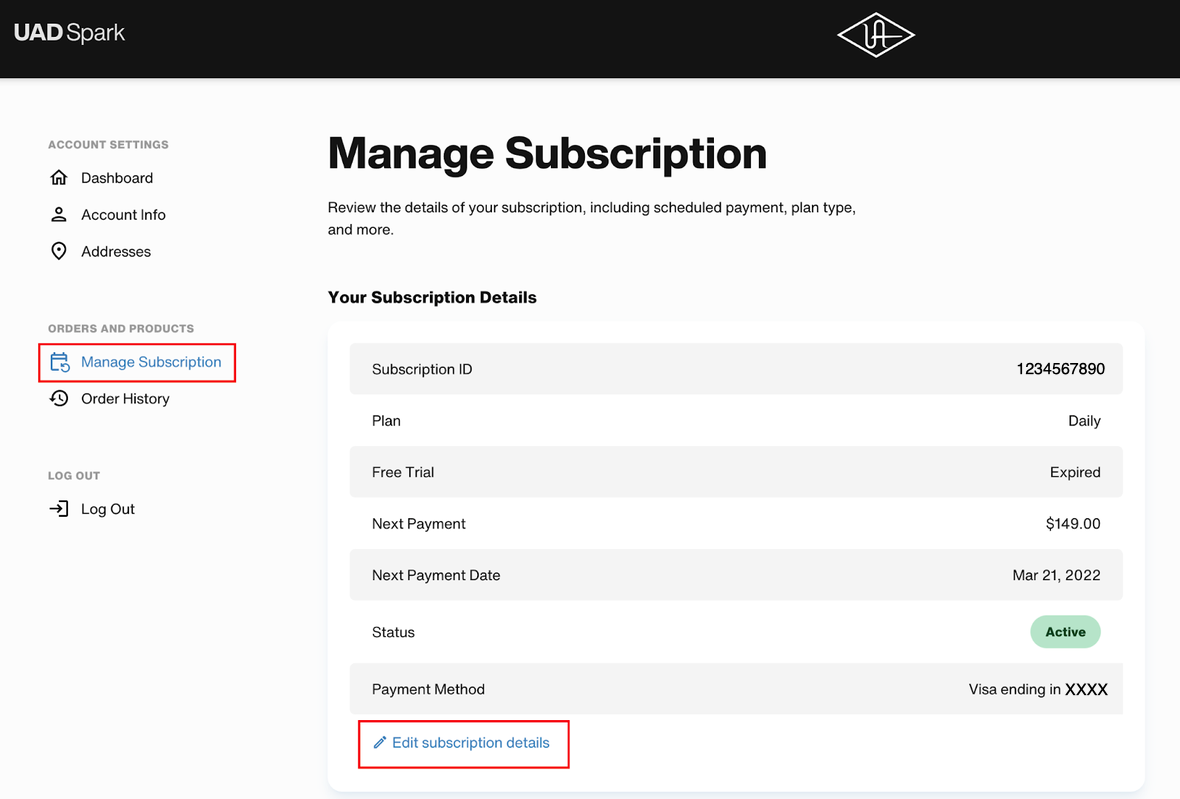Click the Payment Method label
The height and width of the screenshot is (799, 1180).
click(428, 689)
